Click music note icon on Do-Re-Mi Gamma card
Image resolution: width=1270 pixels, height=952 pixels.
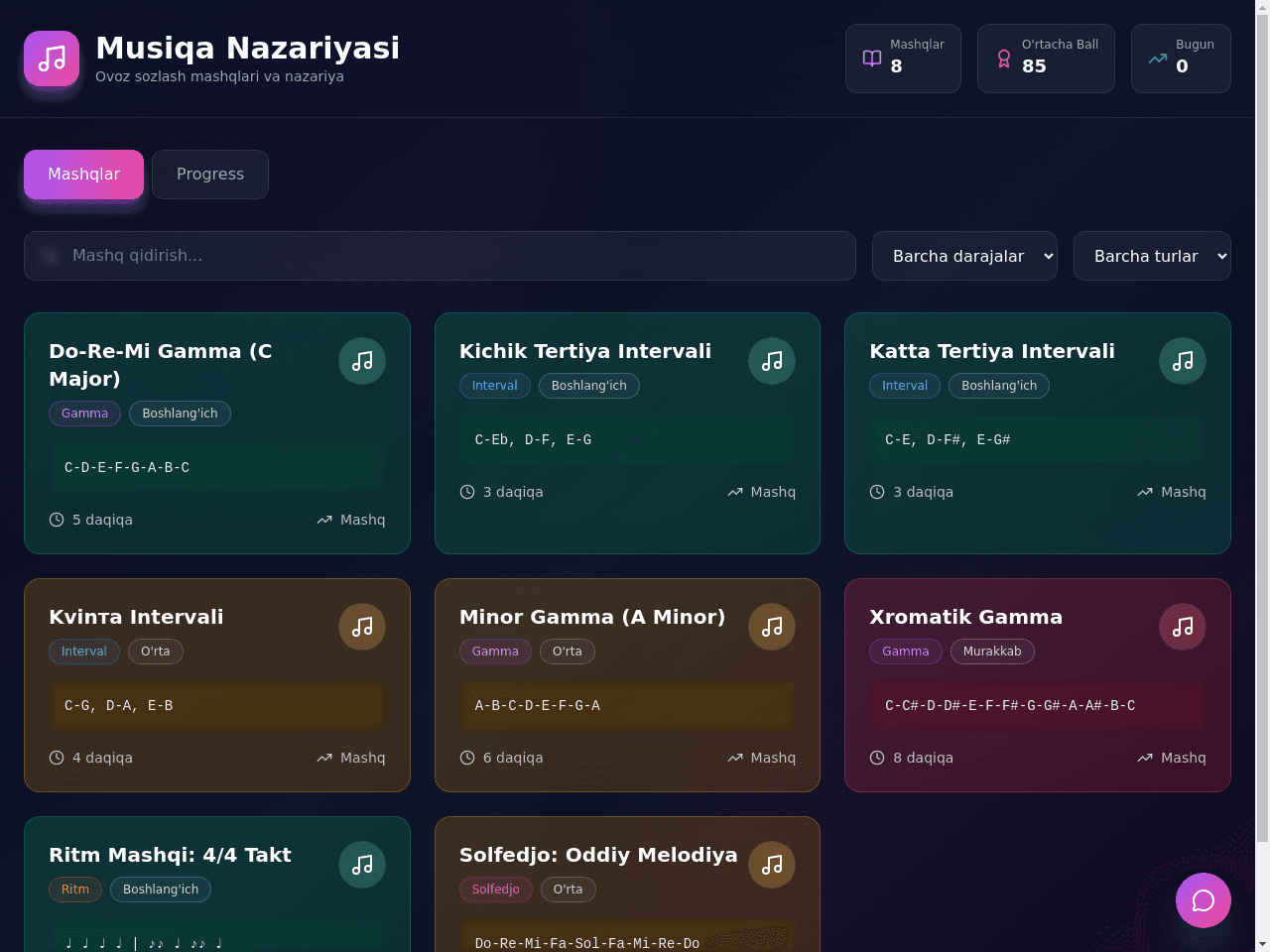(362, 361)
